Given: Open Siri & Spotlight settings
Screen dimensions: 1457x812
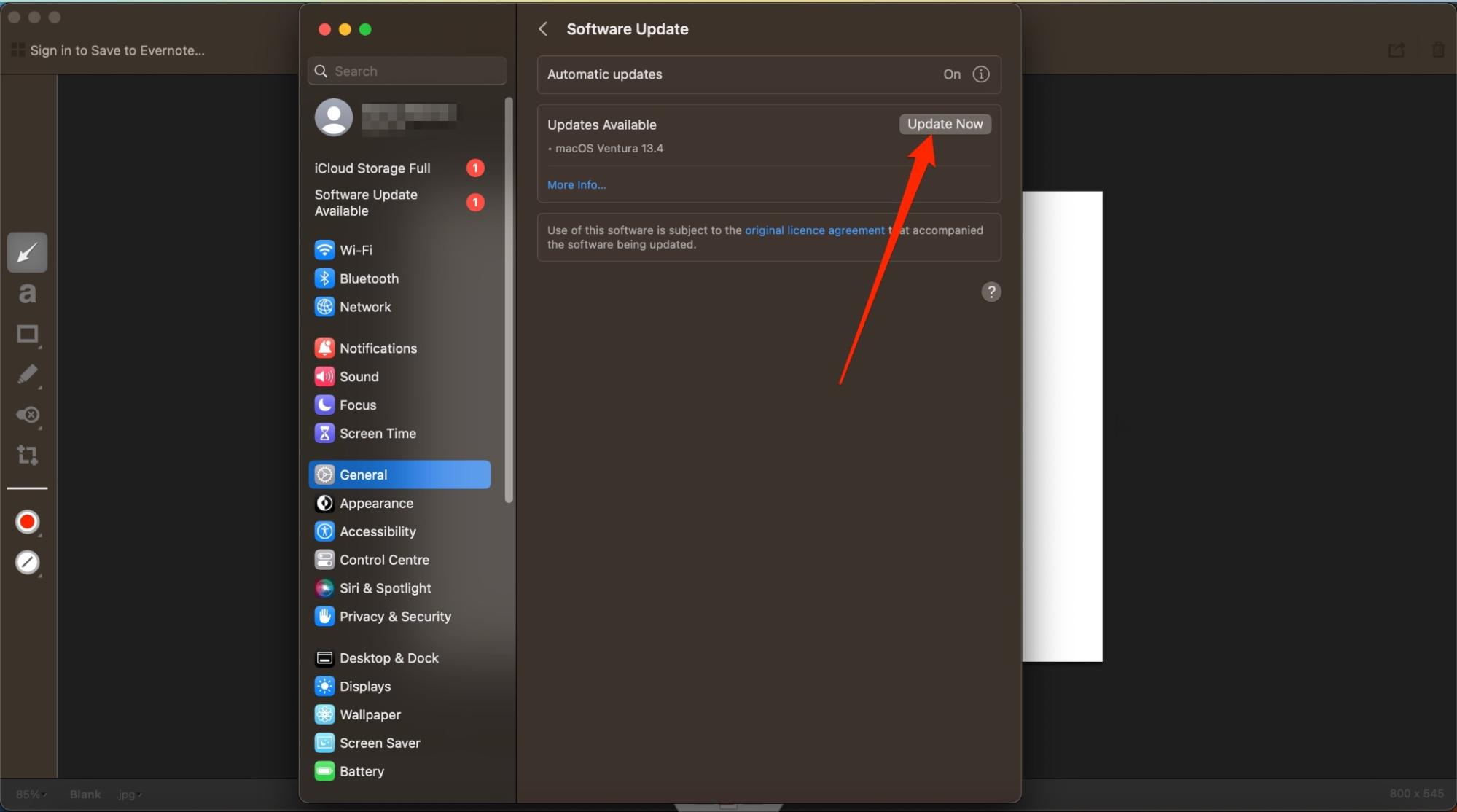Looking at the screenshot, I should pos(399,588).
